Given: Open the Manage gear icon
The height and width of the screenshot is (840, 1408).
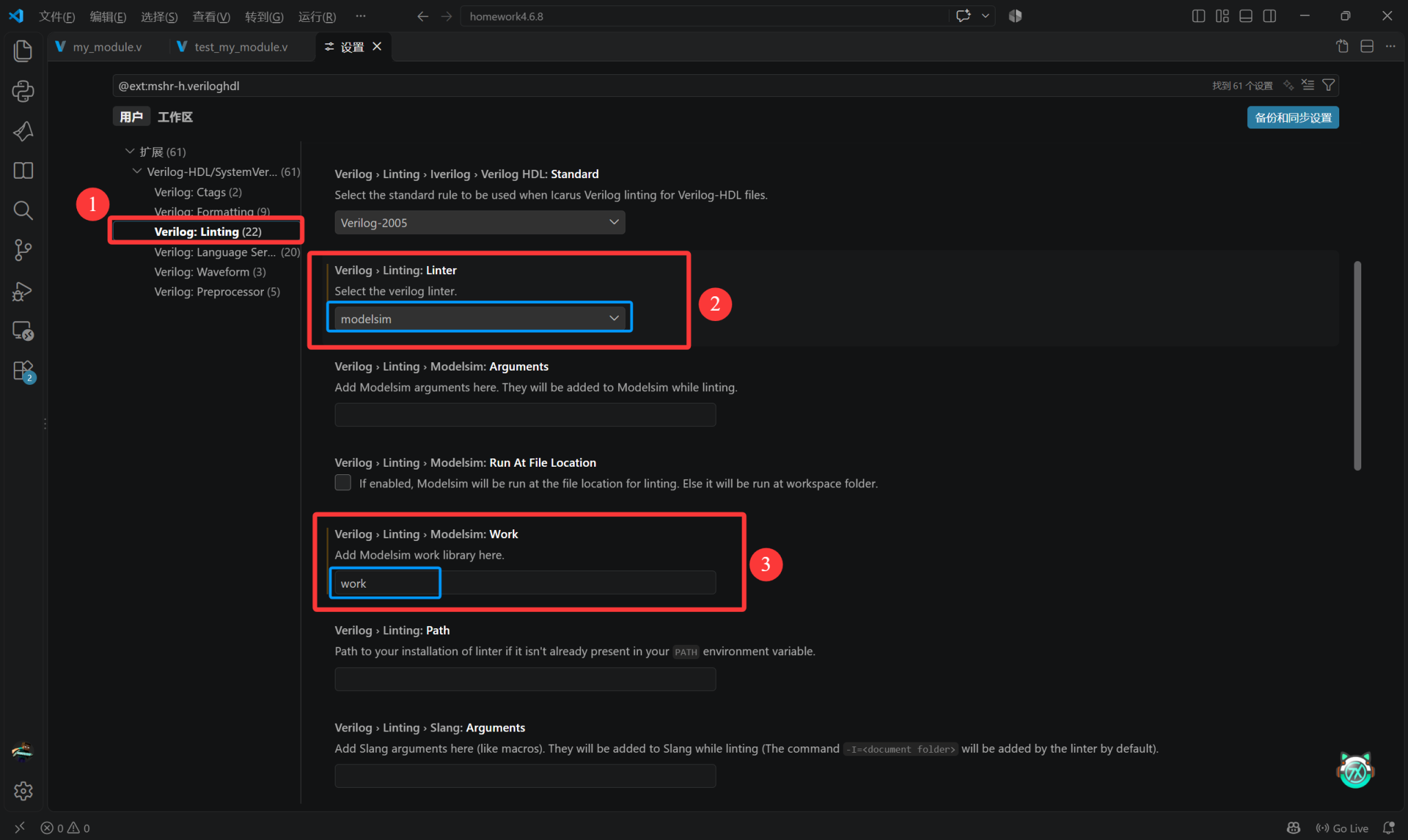Looking at the screenshot, I should click(x=23, y=791).
